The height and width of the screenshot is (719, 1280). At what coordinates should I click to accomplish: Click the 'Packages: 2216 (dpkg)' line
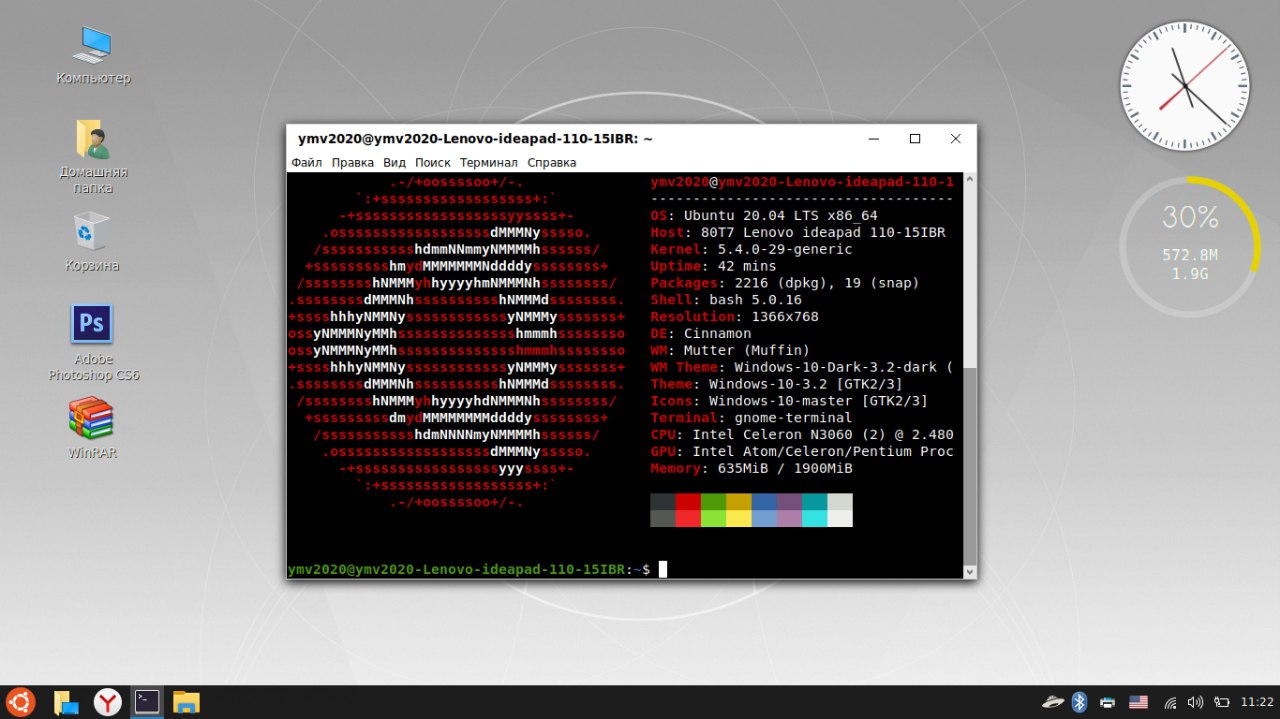785,283
